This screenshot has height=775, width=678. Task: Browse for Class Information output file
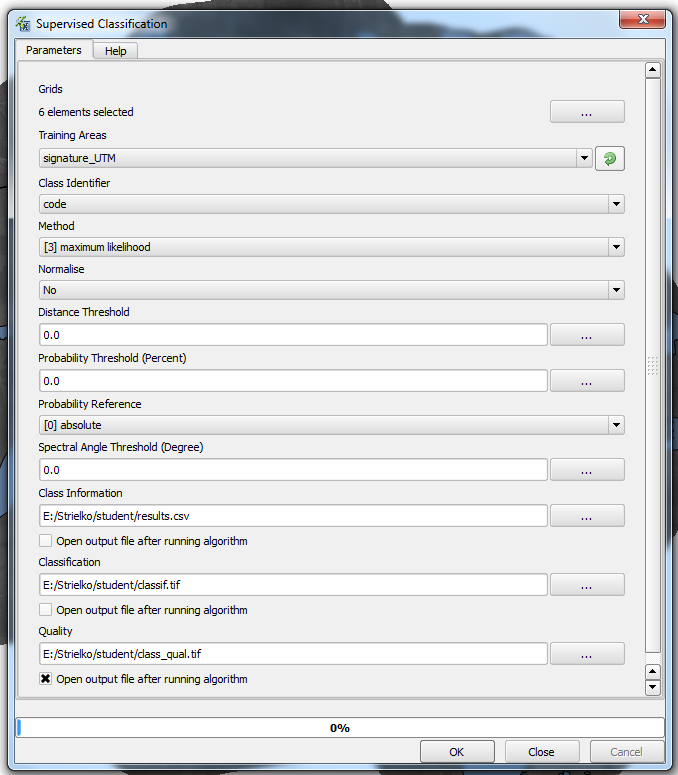(x=587, y=516)
